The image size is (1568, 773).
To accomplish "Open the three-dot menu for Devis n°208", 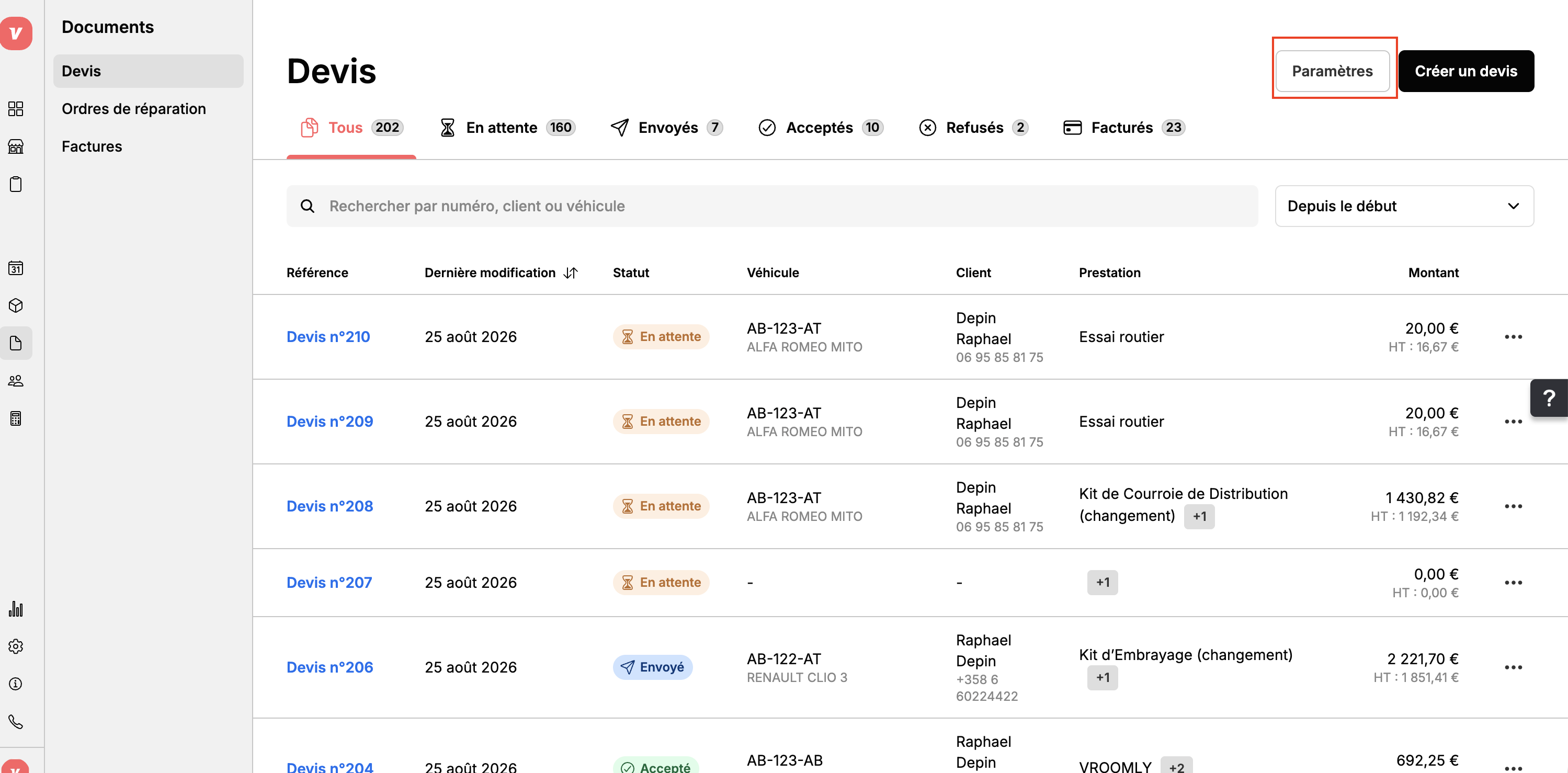I will click(x=1513, y=506).
